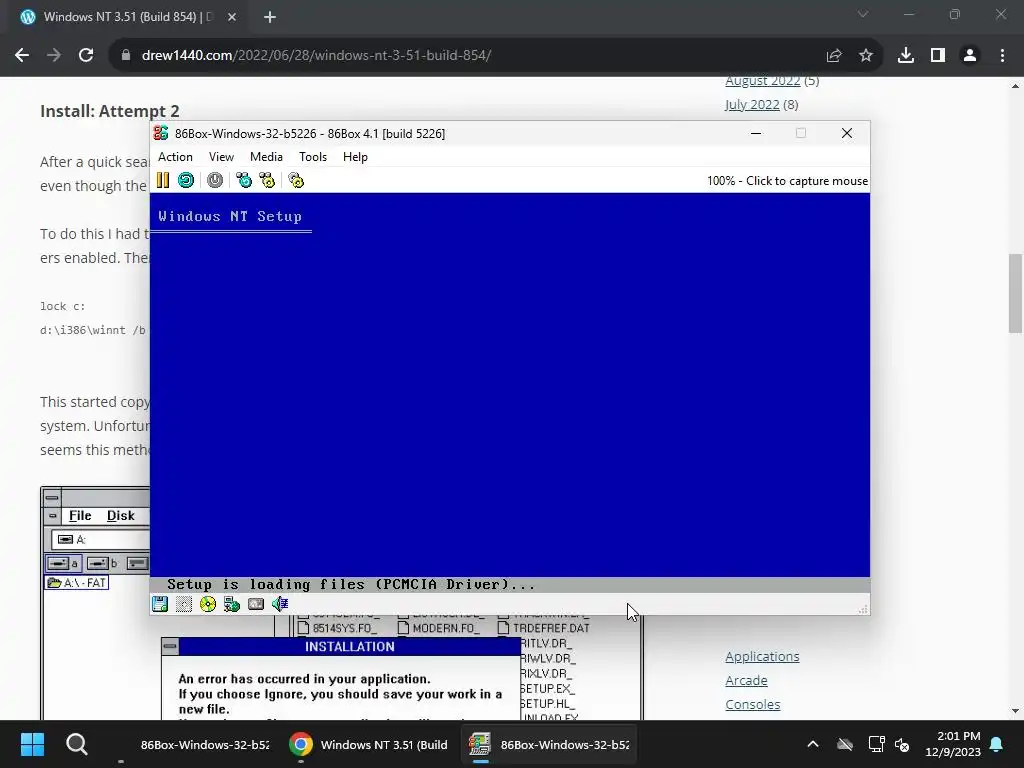Click 'Windows NT Setup' emulator header text
Screen dimensions: 1024x768
click(x=230, y=216)
